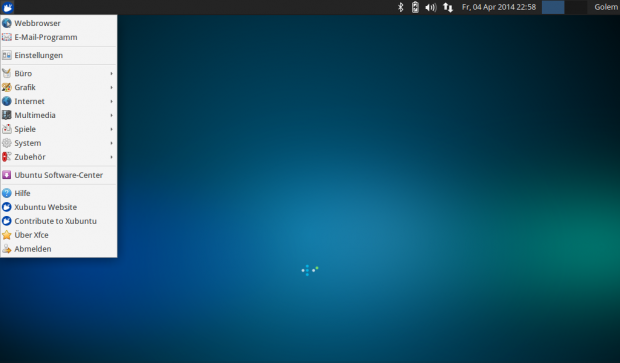Expand the System submenu arrow
Screen dimensions: 620x363
click(x=112, y=143)
